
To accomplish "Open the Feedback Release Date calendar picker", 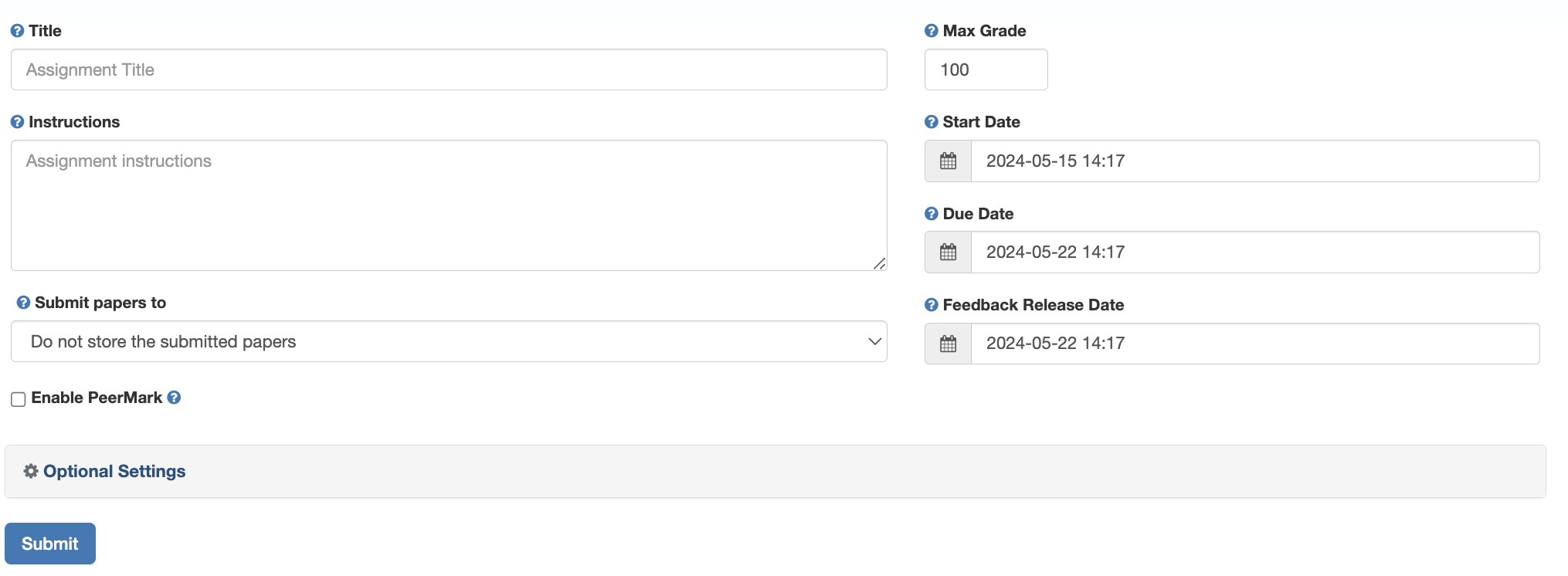I will [x=948, y=343].
